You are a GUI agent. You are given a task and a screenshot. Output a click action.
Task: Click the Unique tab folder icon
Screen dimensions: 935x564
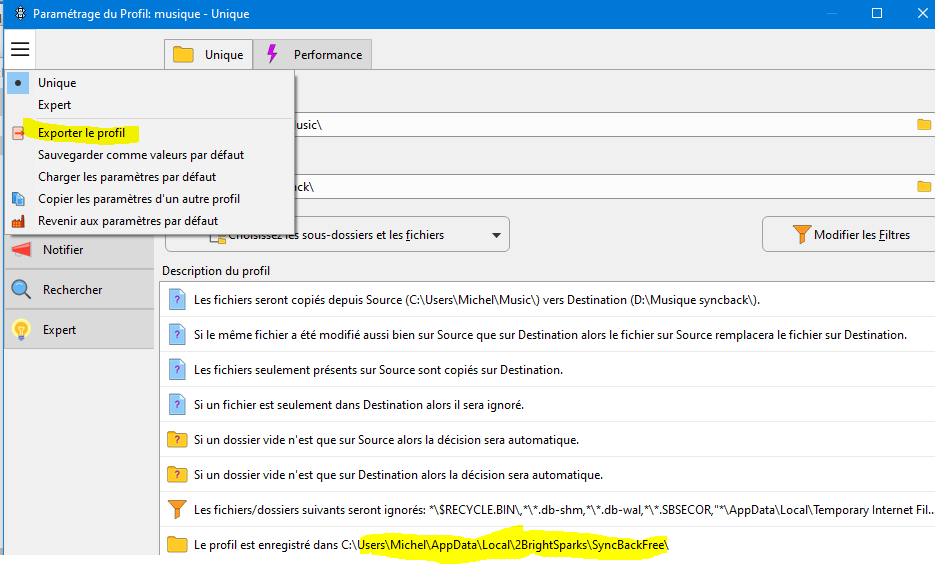(183, 55)
